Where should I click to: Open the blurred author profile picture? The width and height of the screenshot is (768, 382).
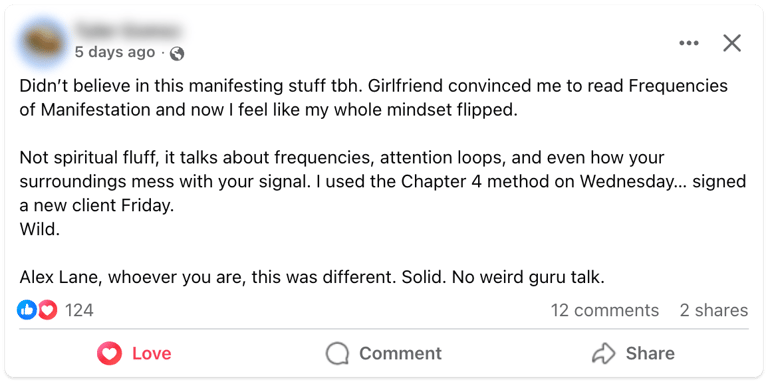pos(43,43)
